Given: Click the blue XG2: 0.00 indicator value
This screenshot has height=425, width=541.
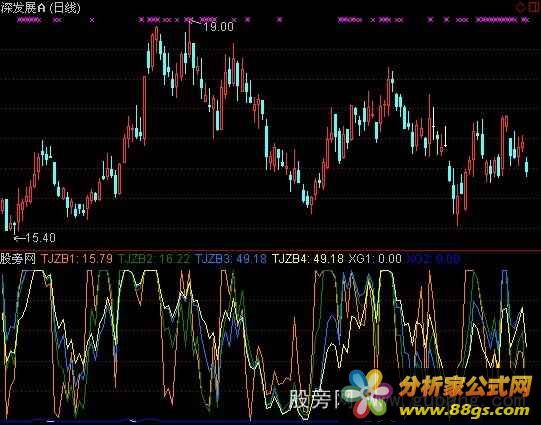Looking at the screenshot, I should point(434,259).
